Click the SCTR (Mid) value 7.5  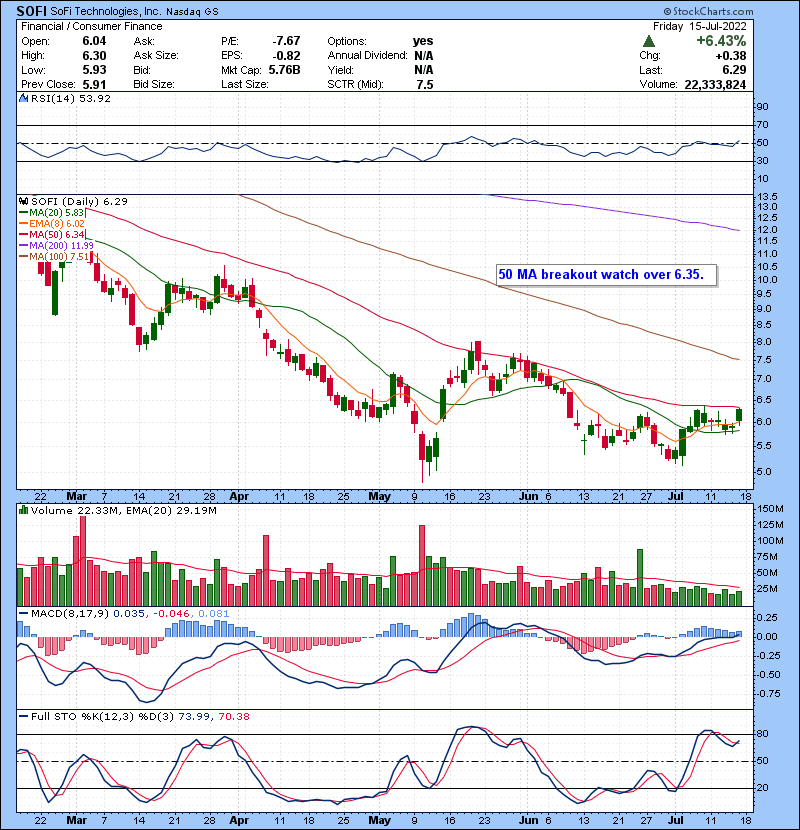click(x=425, y=84)
